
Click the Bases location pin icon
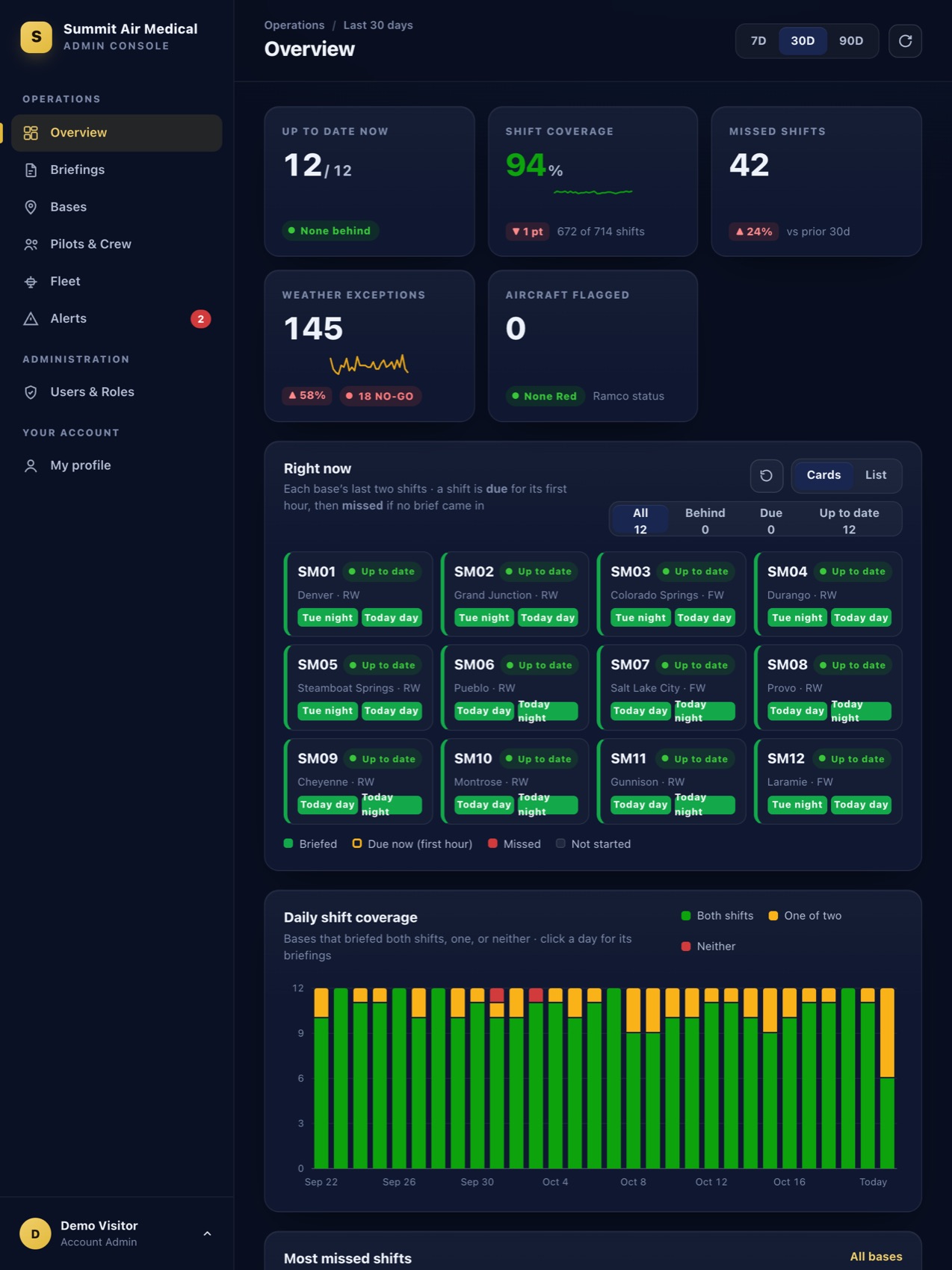[31, 207]
